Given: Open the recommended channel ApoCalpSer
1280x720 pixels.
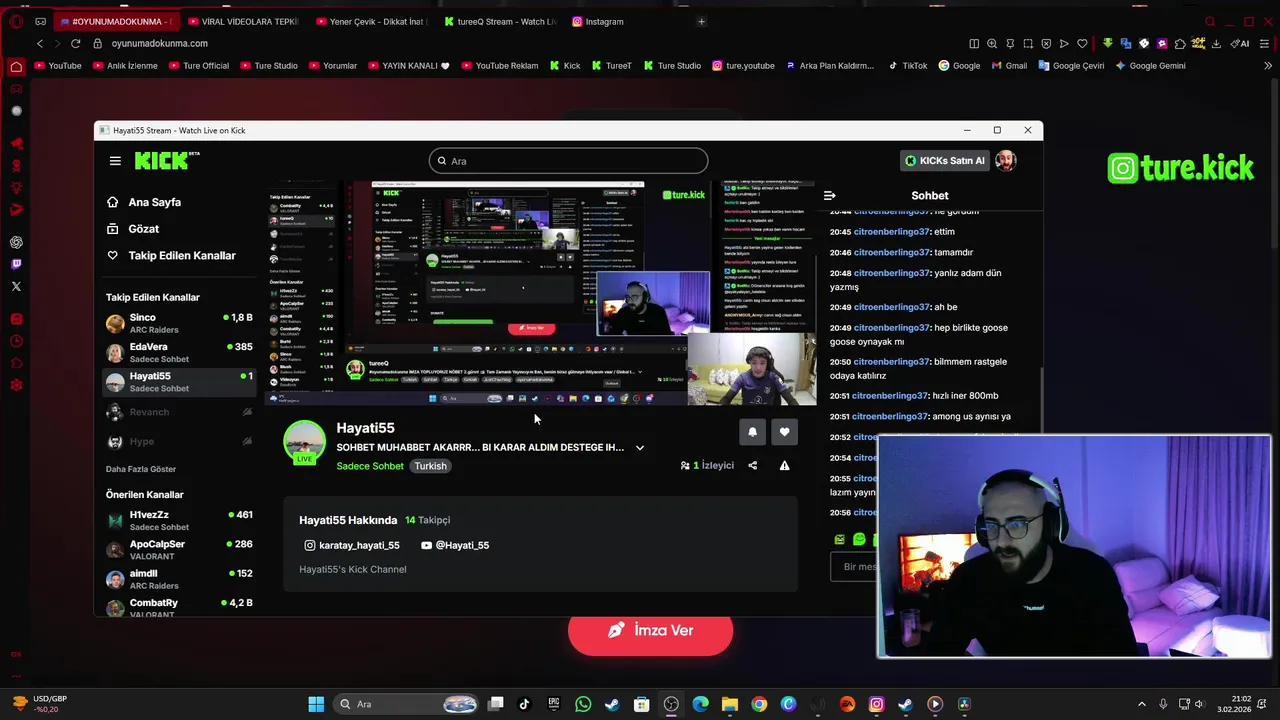Looking at the screenshot, I should coord(179,549).
